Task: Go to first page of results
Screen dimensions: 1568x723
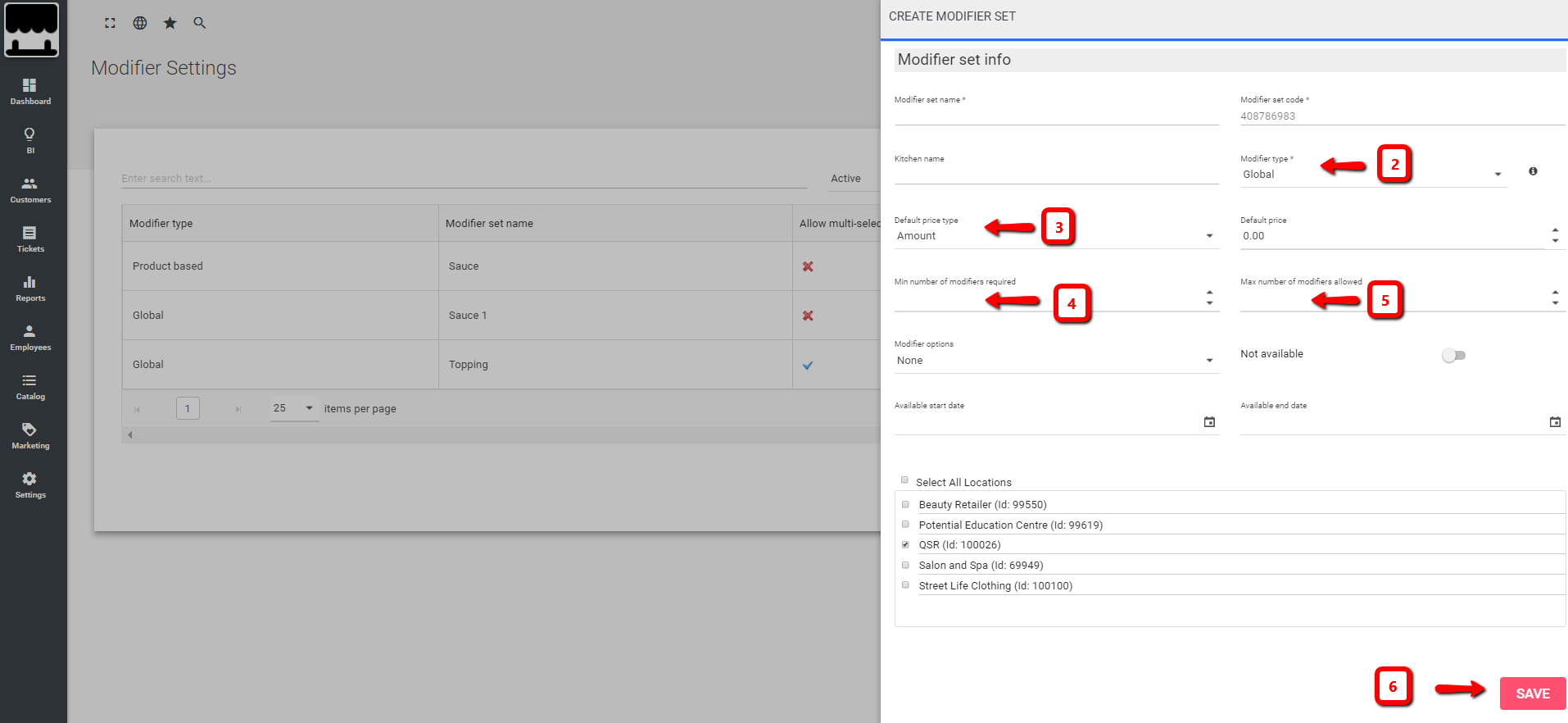Action: (137, 409)
